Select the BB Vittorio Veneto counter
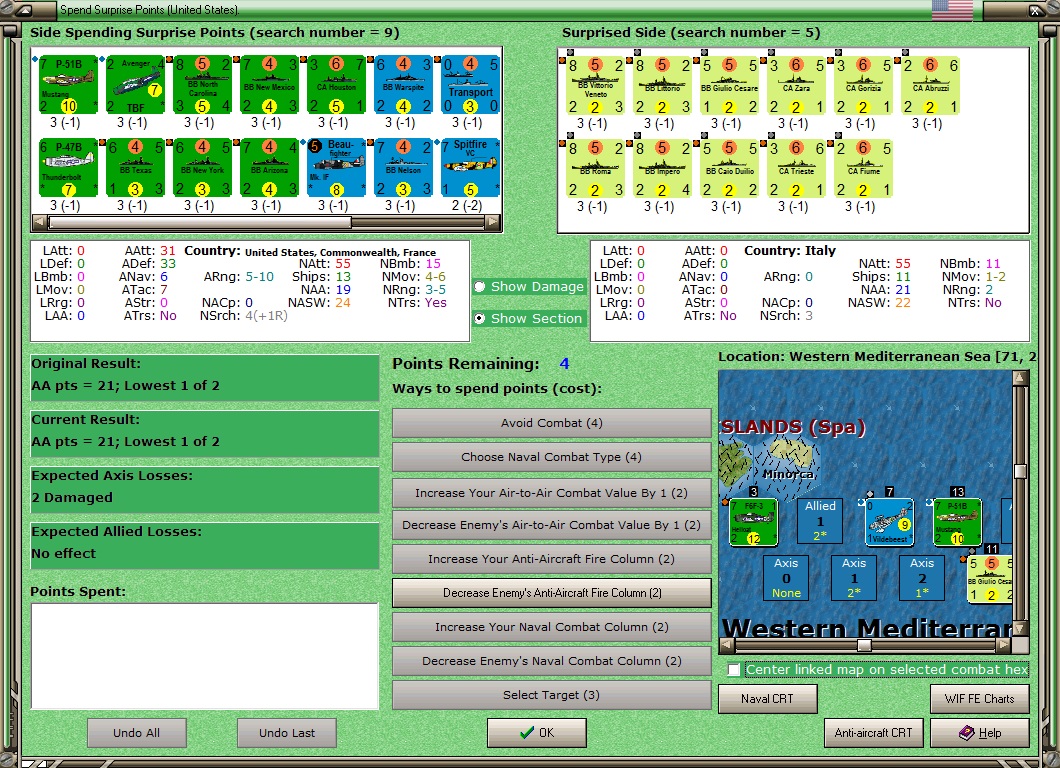This screenshot has width=1060, height=768. pos(595,86)
